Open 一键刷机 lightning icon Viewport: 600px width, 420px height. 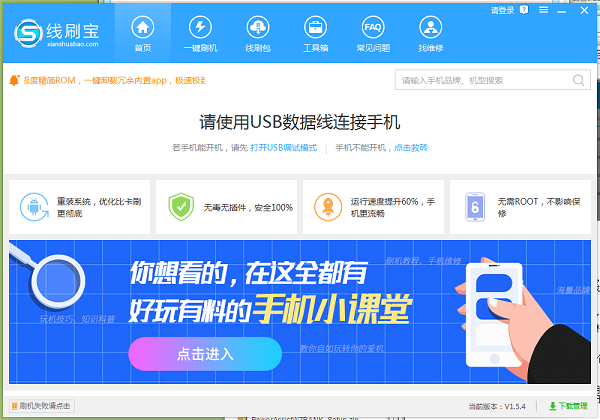click(x=200, y=30)
